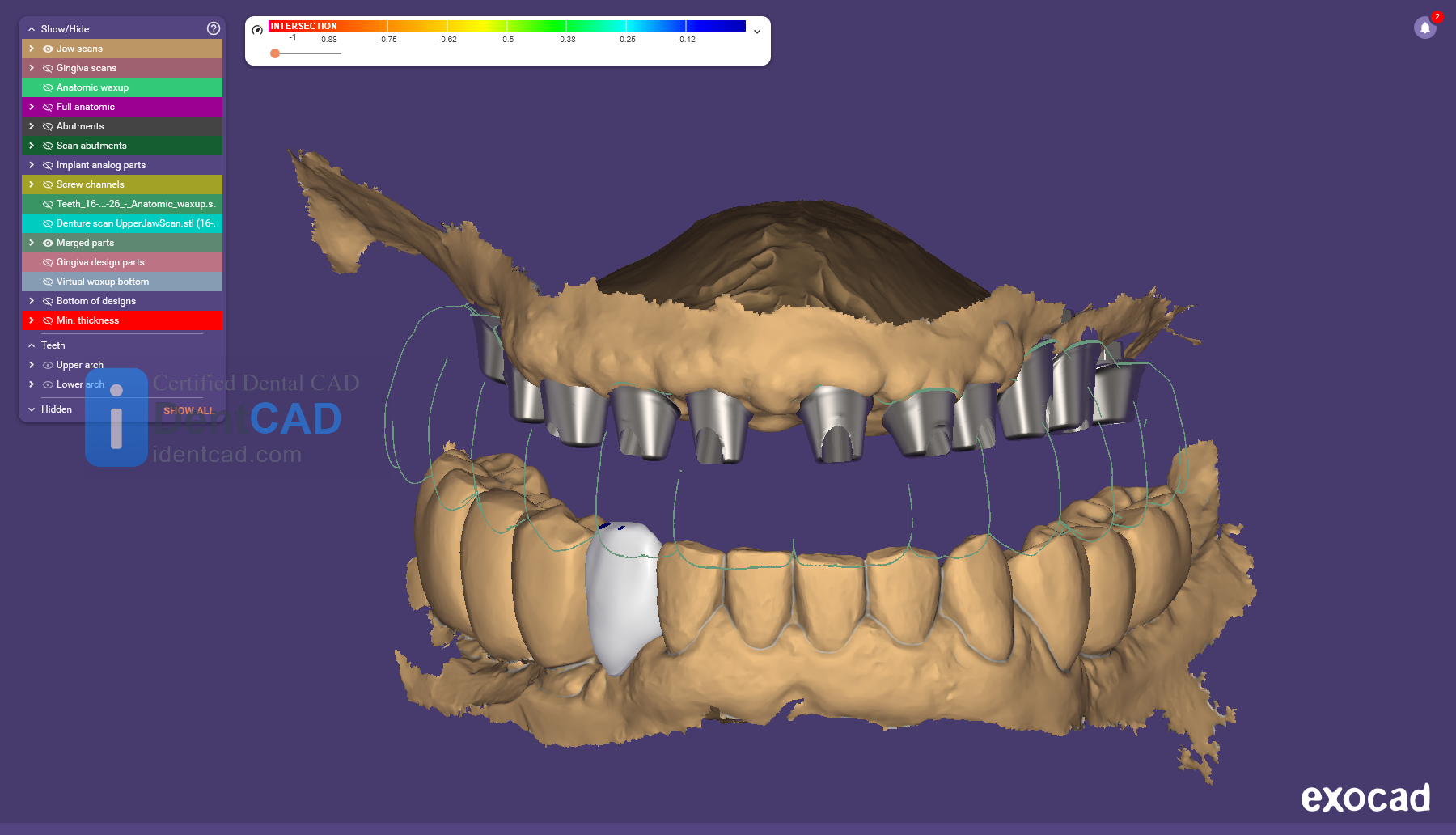Select the Implant analog parts entry

[101, 165]
